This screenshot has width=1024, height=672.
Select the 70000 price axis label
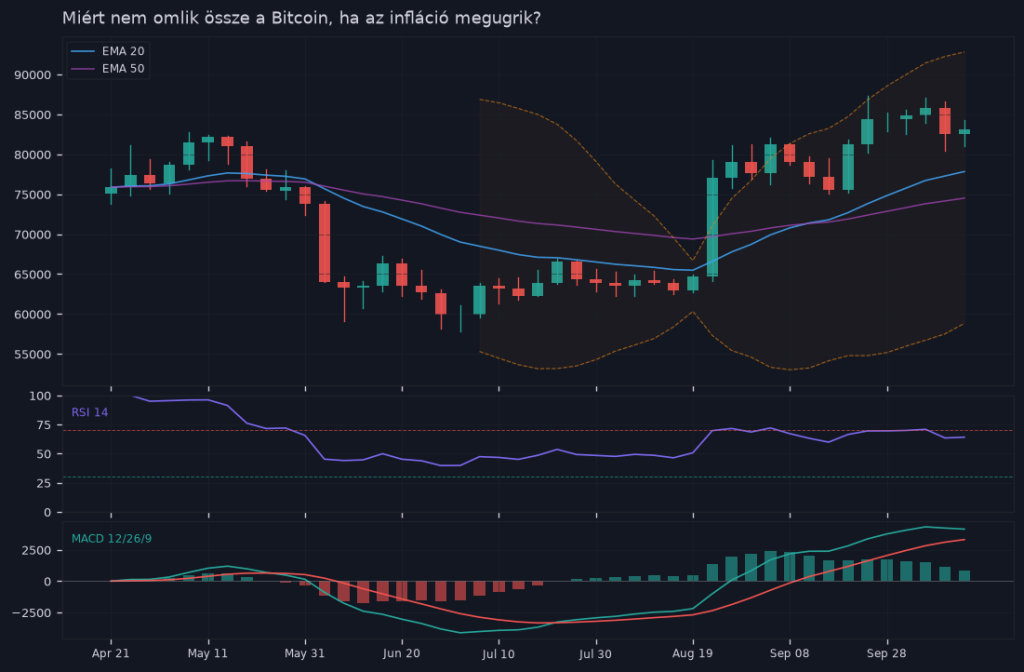coord(33,234)
